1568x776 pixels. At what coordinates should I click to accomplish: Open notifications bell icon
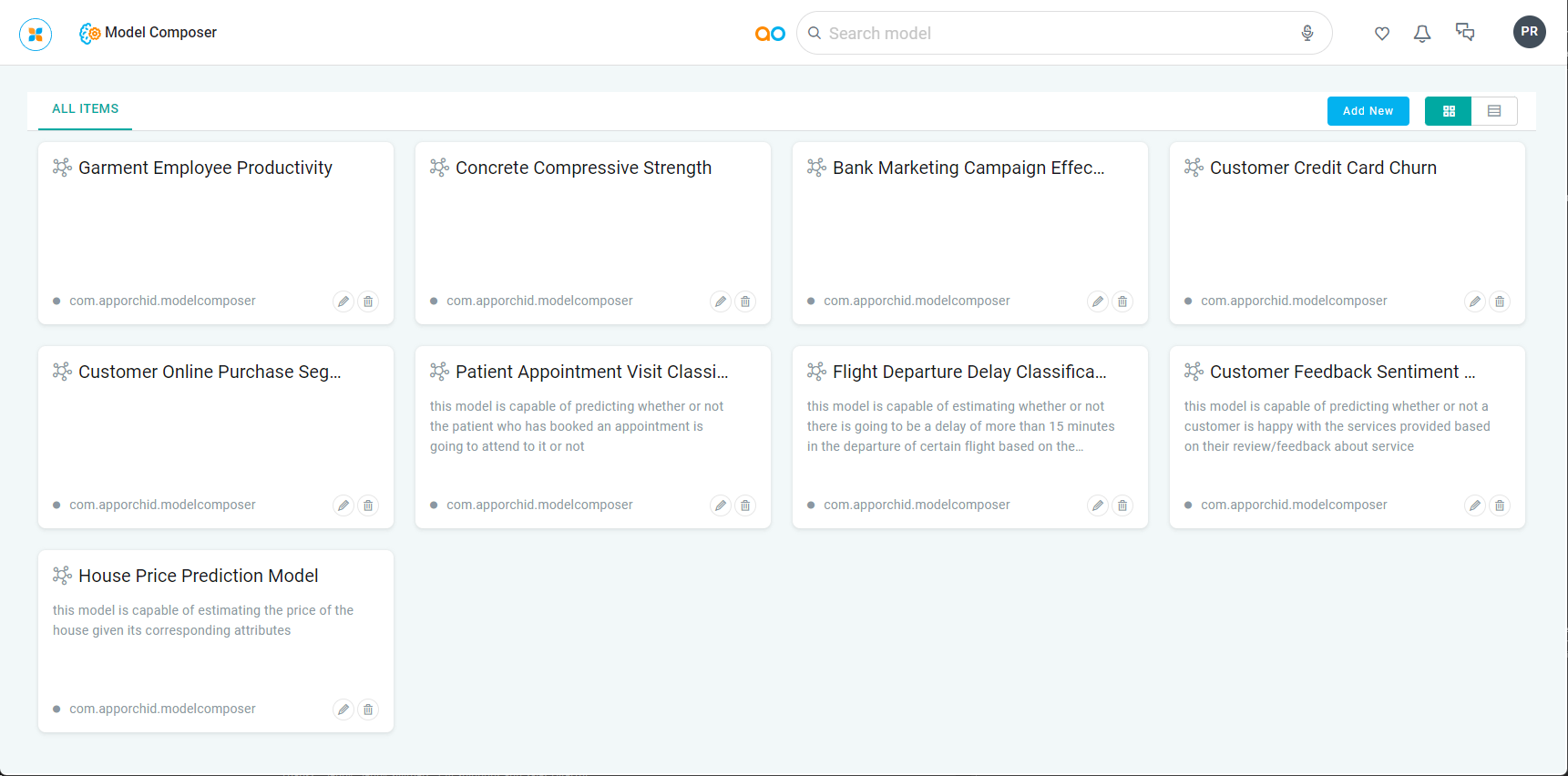coord(1421,34)
